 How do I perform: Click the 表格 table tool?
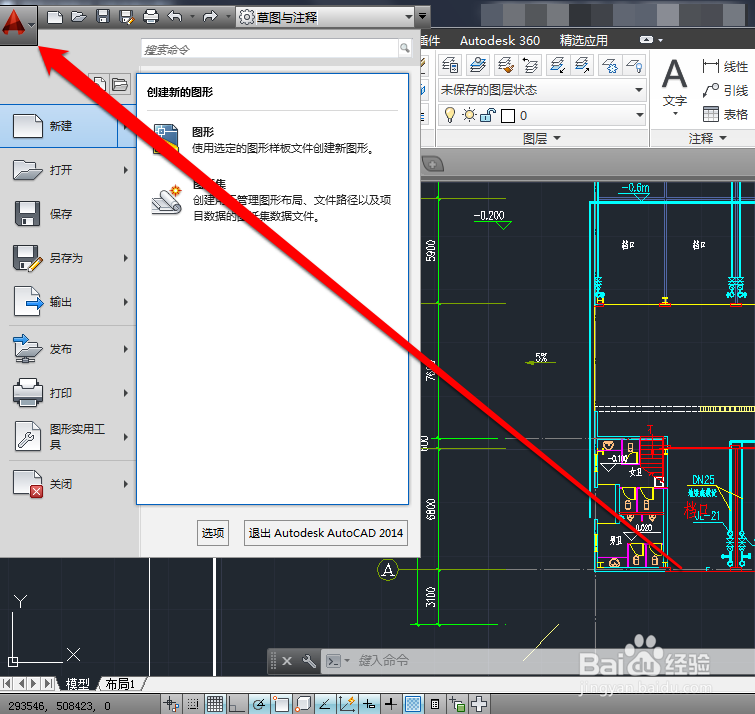(725, 115)
